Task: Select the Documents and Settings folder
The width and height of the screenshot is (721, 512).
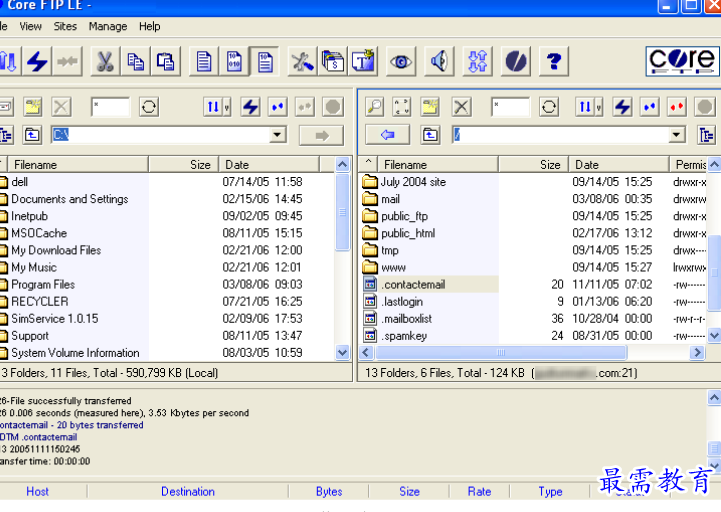Action: (x=69, y=199)
